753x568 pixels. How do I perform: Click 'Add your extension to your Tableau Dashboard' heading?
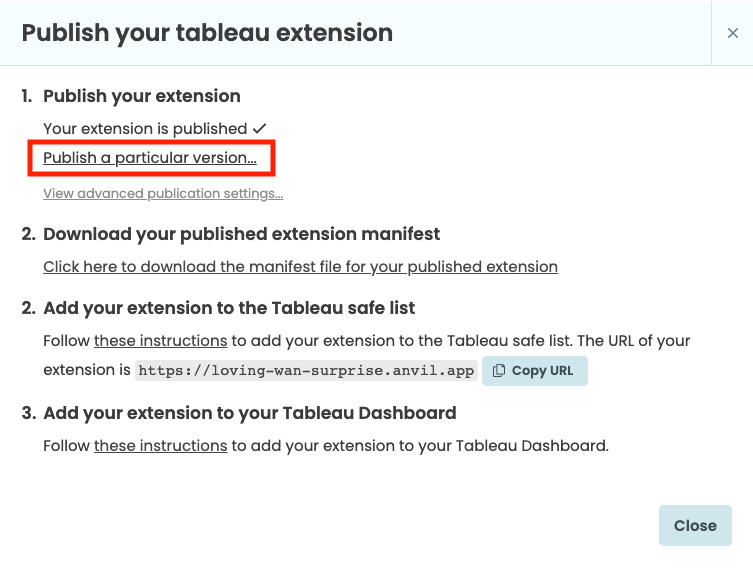click(250, 413)
